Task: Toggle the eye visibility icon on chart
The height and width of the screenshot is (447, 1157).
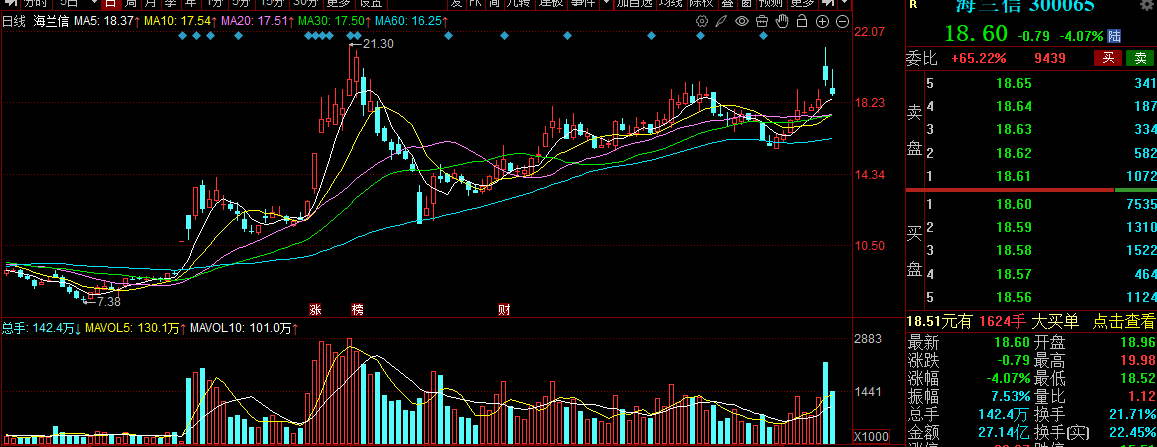Action: (x=742, y=21)
